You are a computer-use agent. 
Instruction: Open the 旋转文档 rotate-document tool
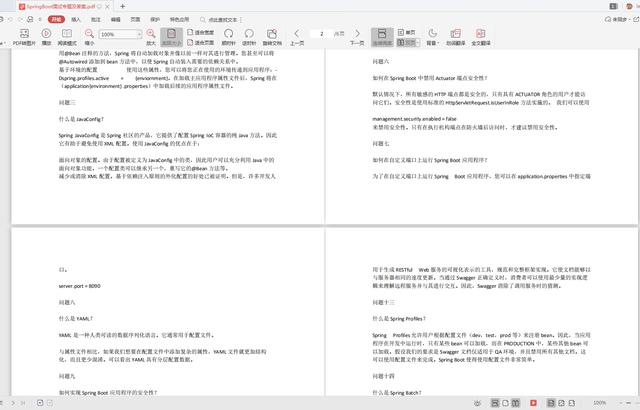272,37
